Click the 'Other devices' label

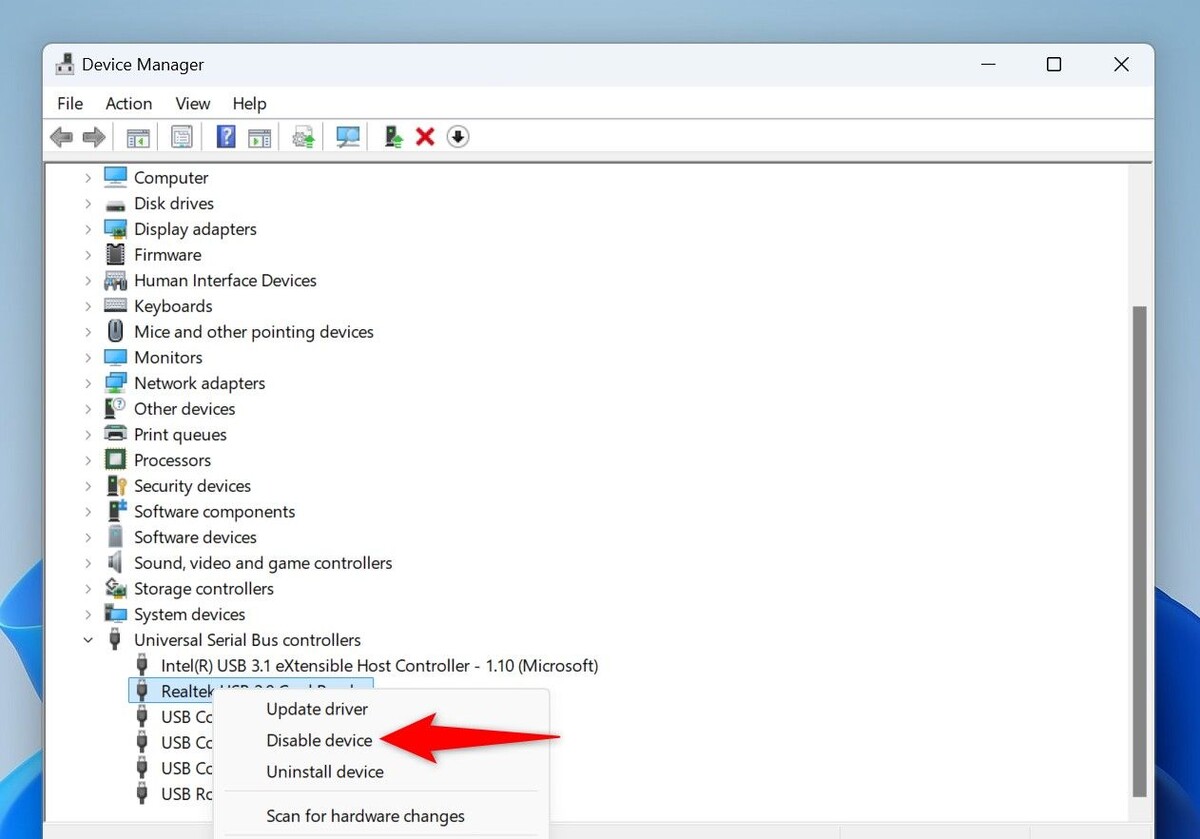pyautogui.click(x=185, y=409)
